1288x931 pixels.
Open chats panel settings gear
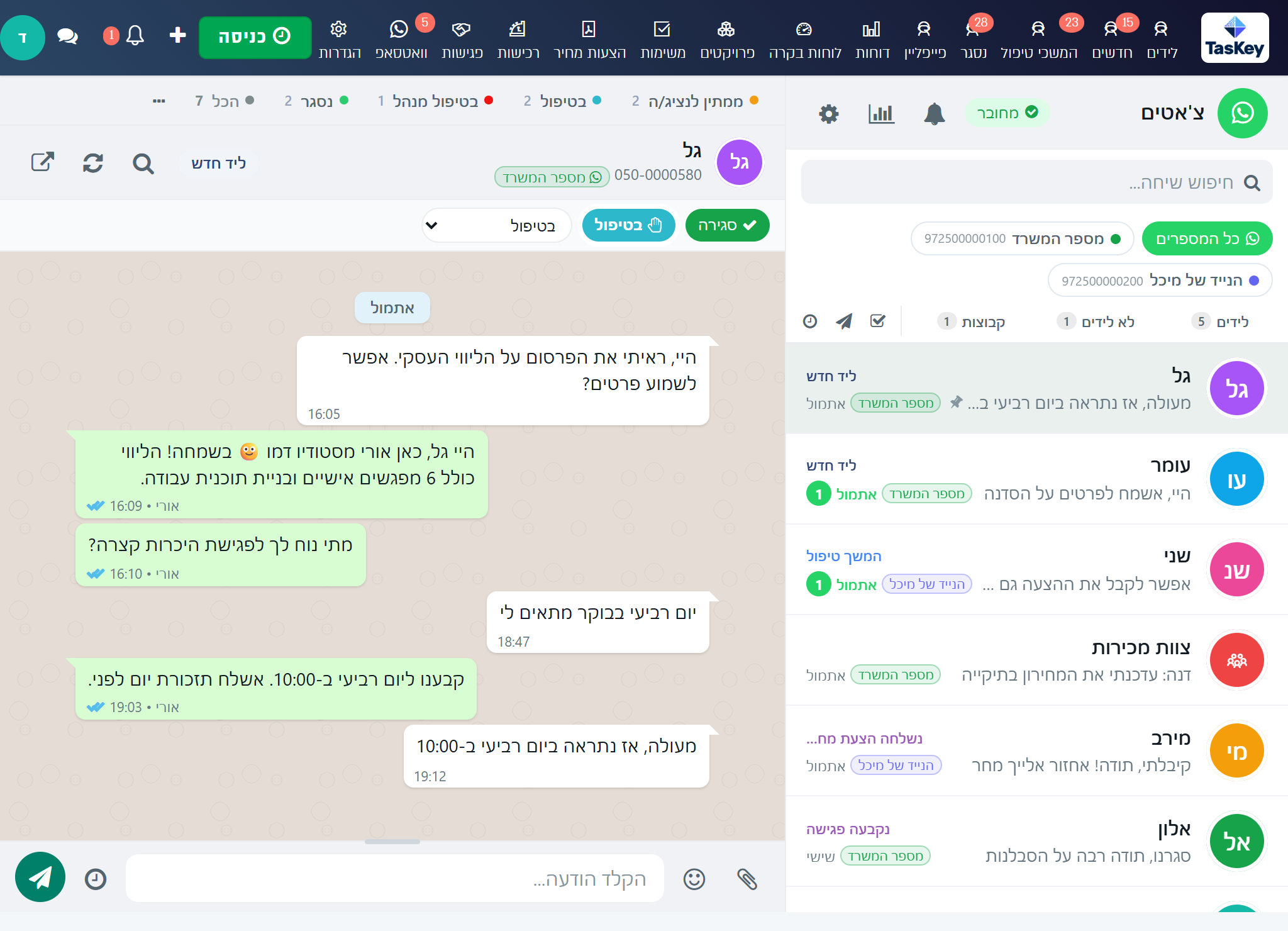[x=829, y=114]
